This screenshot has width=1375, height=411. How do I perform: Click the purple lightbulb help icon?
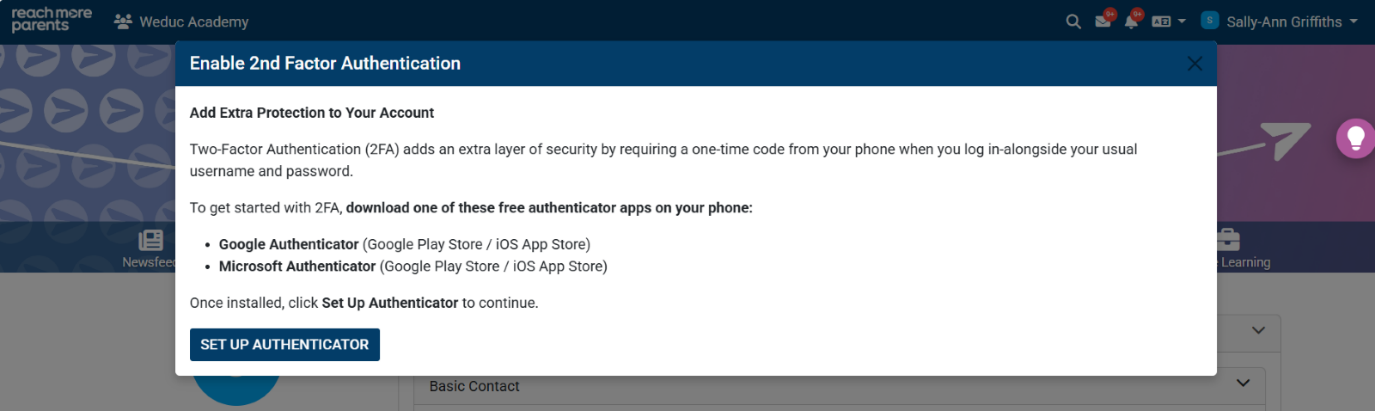[1356, 138]
